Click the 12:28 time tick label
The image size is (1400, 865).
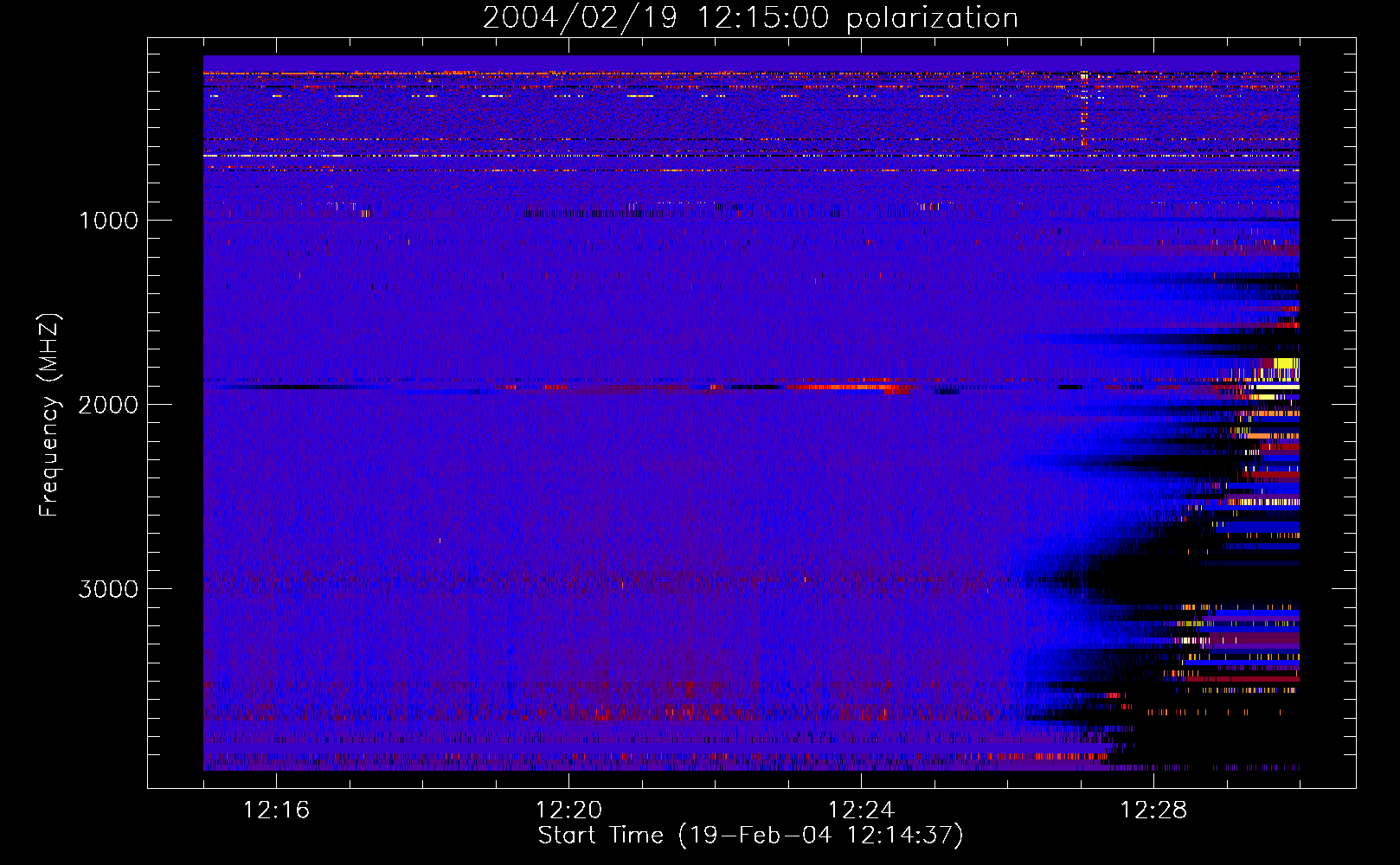pos(1153,811)
